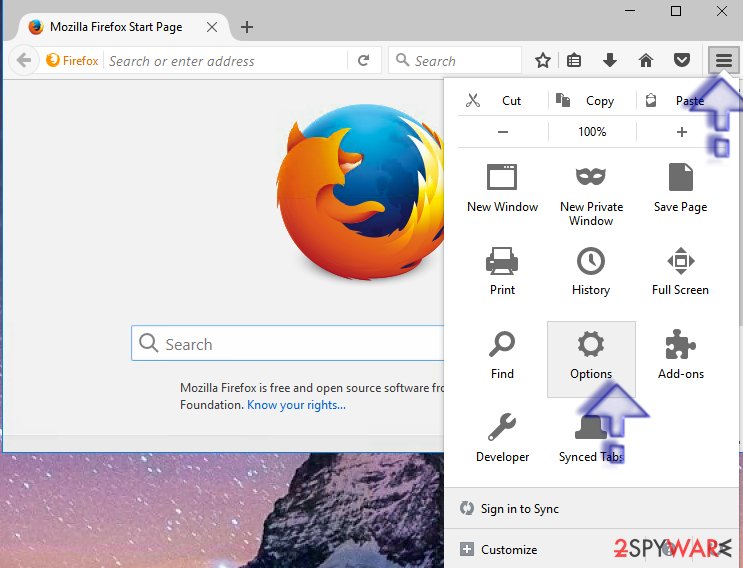This screenshot has width=743, height=568.
Task: Click Paste in the menu
Action: tap(681, 100)
